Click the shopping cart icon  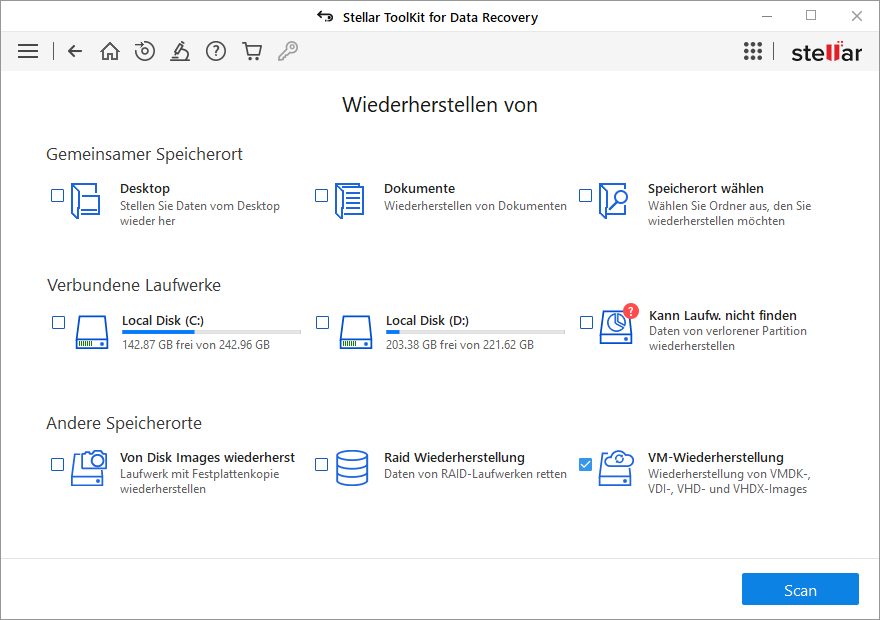pos(252,51)
